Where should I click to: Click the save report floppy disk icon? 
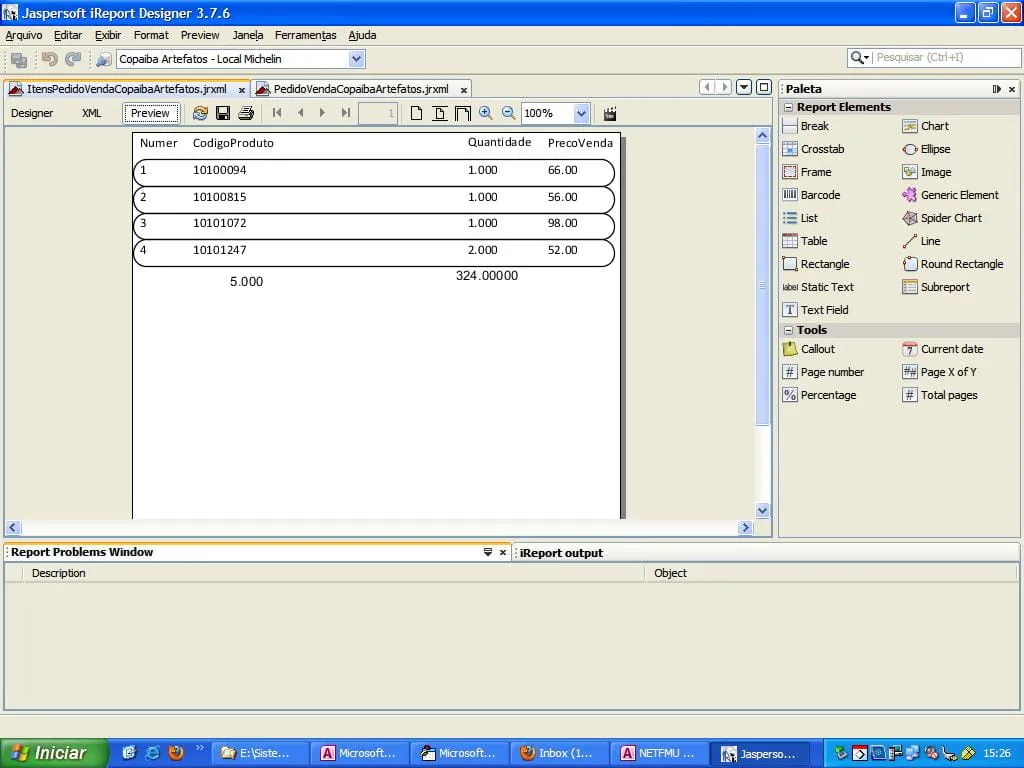(x=223, y=113)
